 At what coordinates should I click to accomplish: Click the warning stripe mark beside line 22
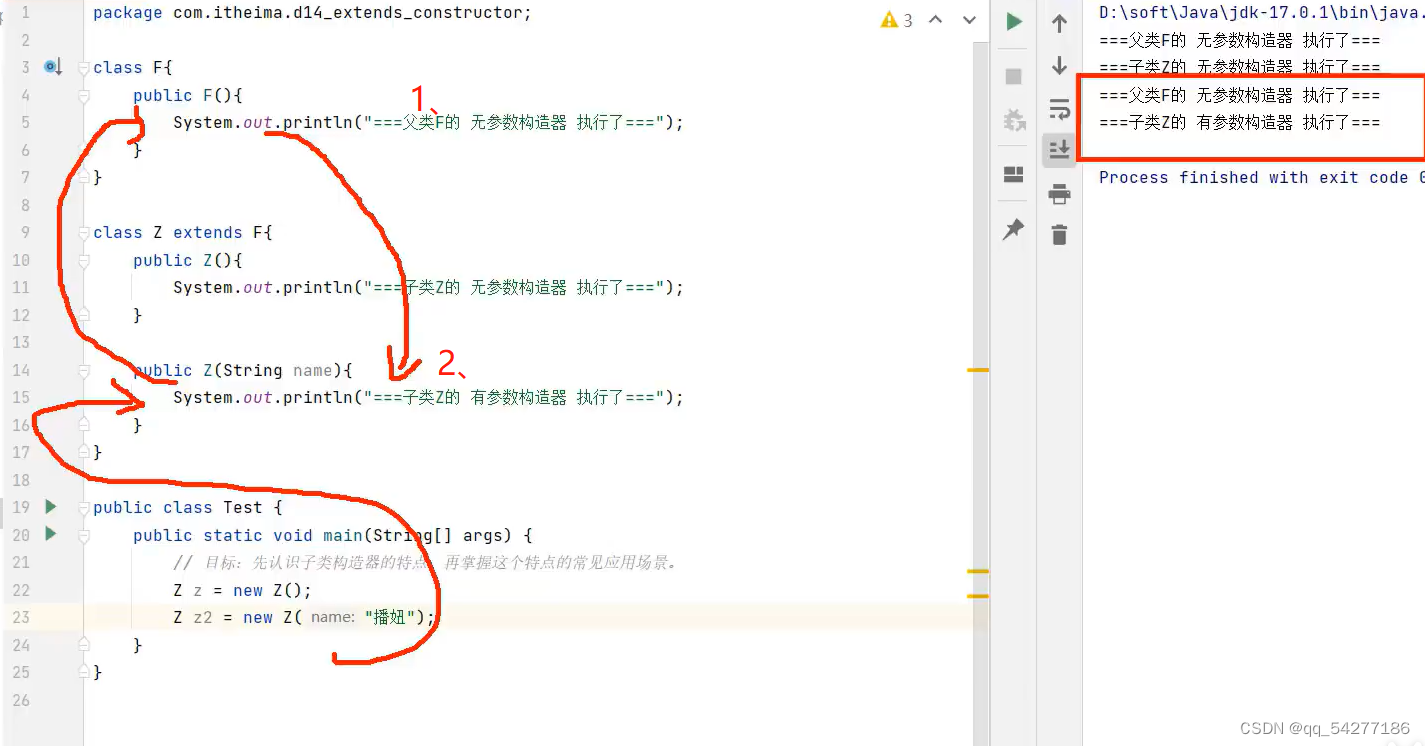click(x=978, y=571)
